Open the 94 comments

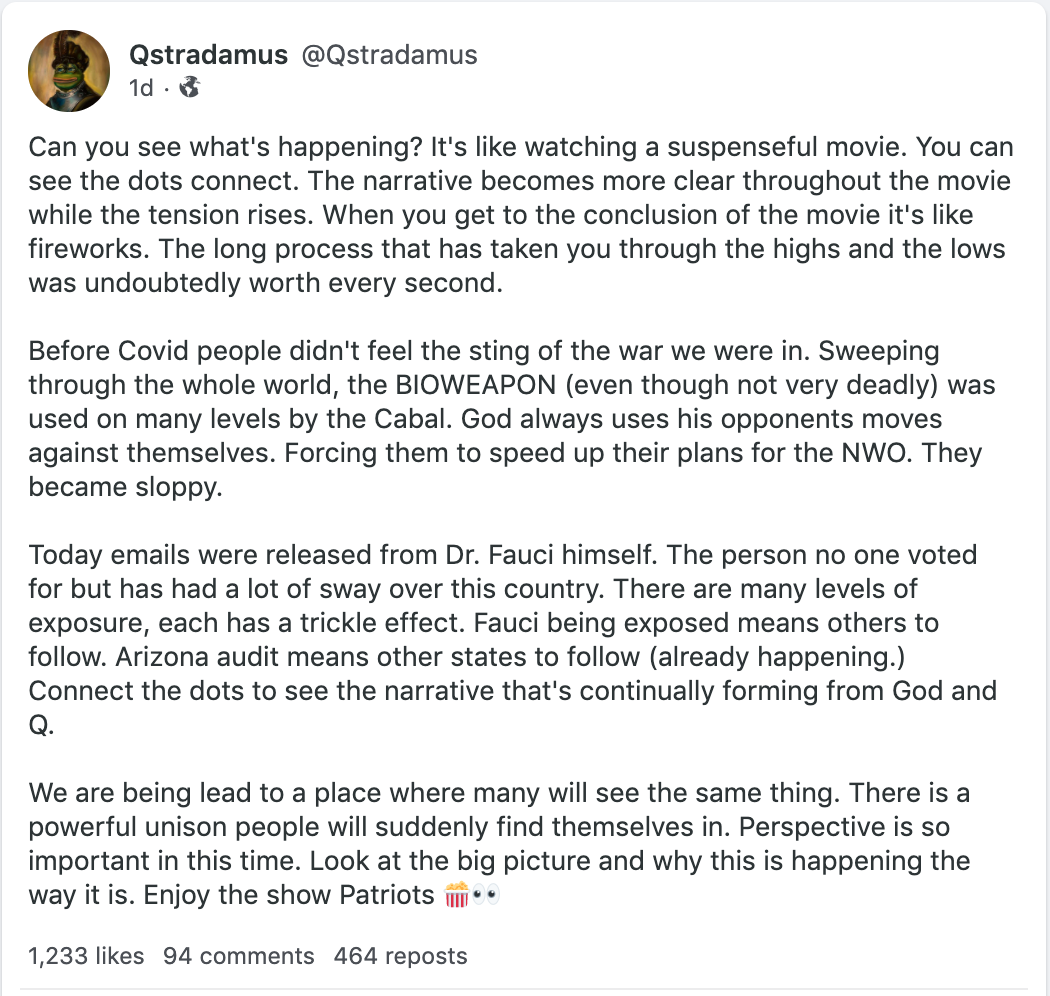pyautogui.click(x=238, y=956)
